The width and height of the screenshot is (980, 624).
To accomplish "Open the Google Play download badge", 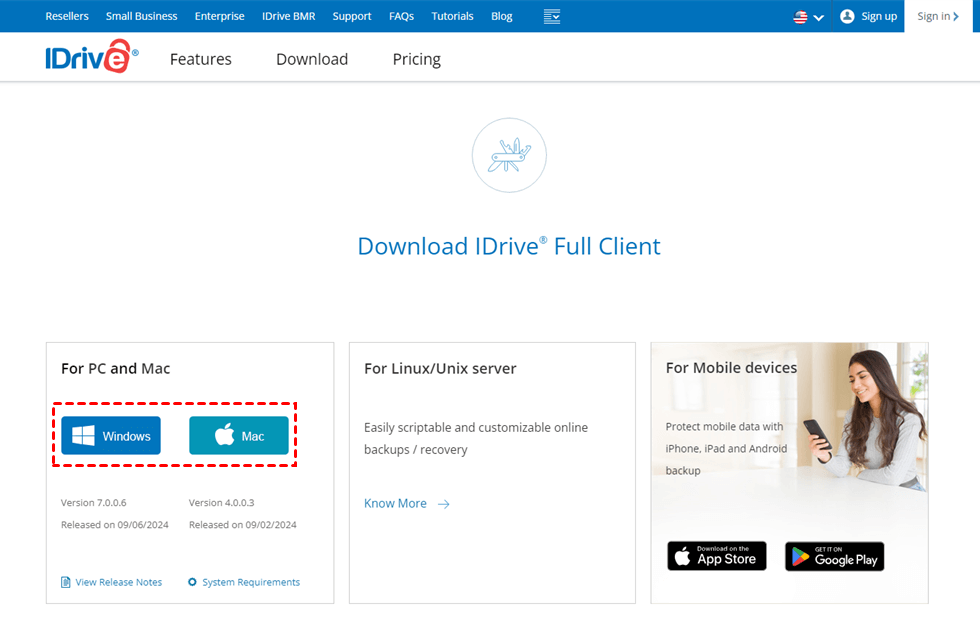I will pos(834,556).
